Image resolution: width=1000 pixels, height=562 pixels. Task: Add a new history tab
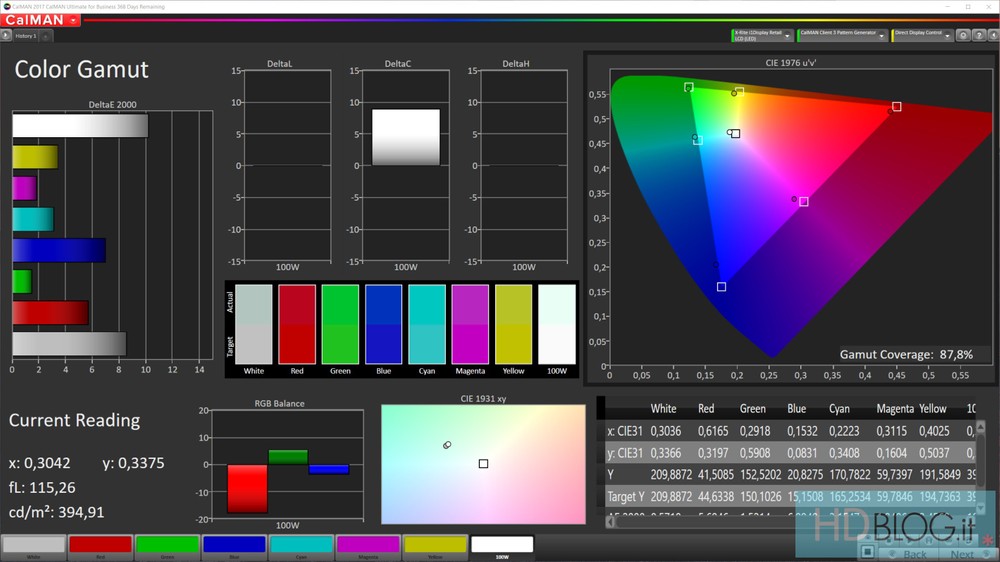[x=47, y=36]
